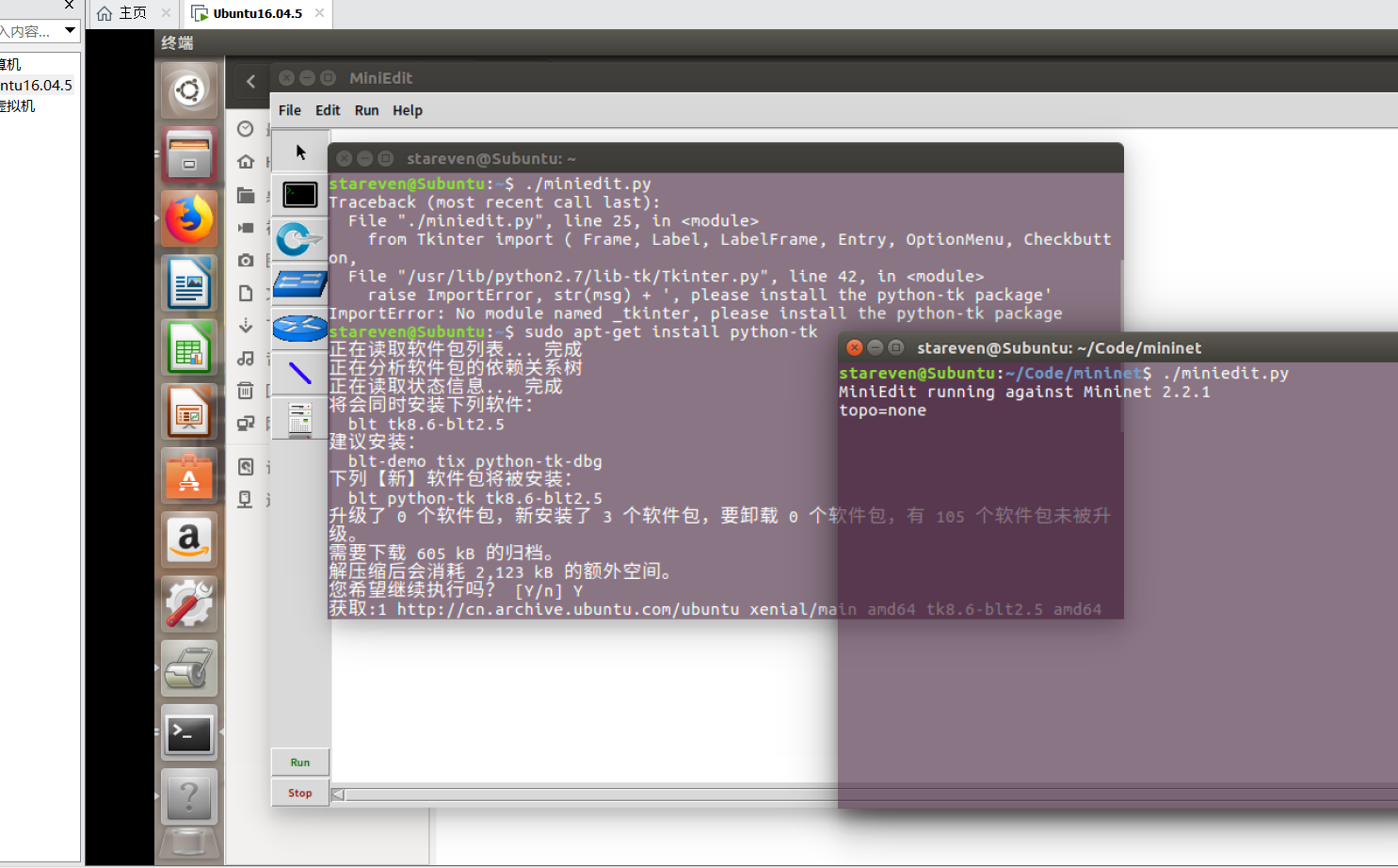Select the MiniEdit OpenFlow Switch tool
Screen dimensions: 1398x868
point(300,239)
